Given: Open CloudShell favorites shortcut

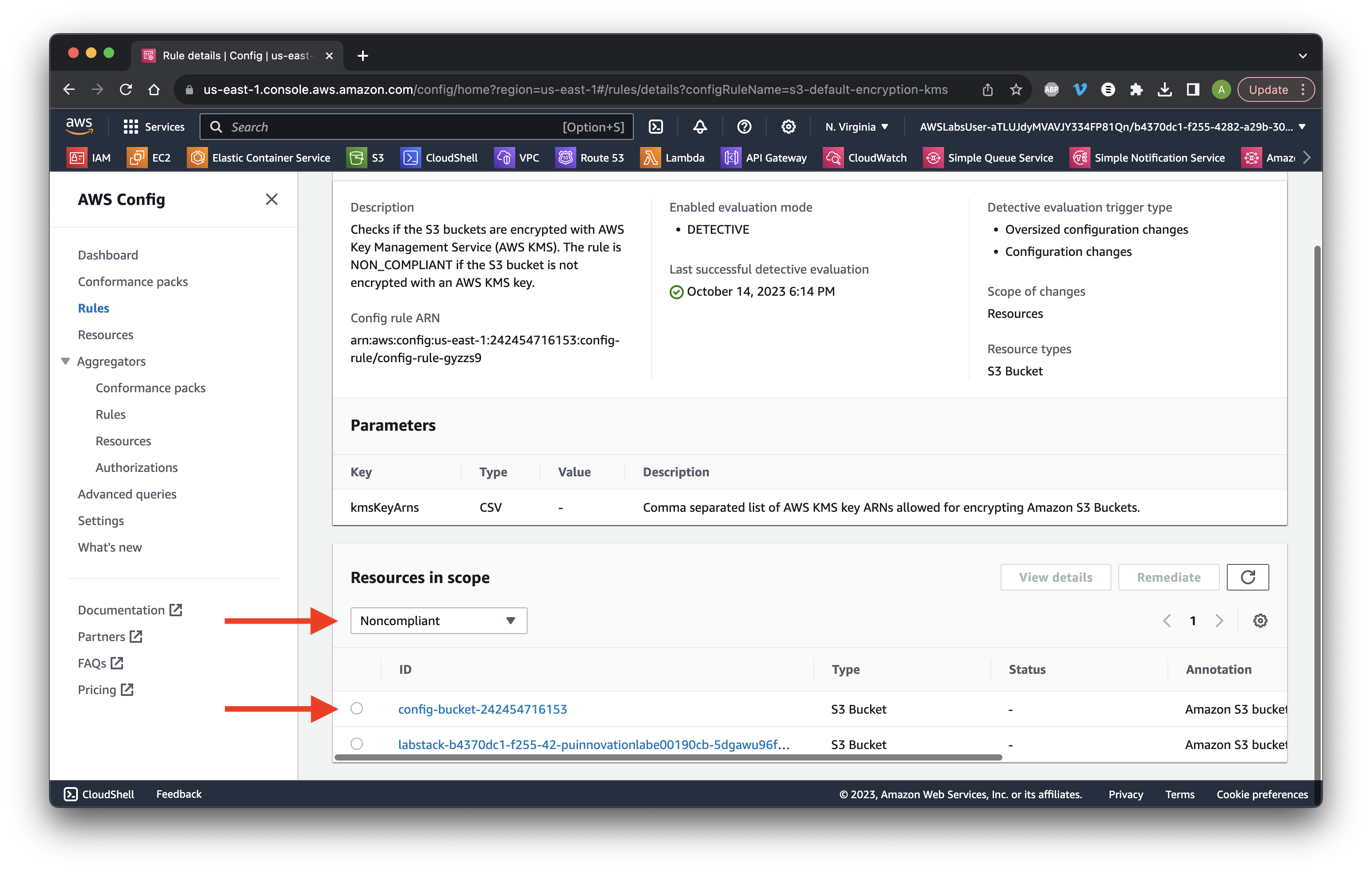Looking at the screenshot, I should pyautogui.click(x=439, y=158).
